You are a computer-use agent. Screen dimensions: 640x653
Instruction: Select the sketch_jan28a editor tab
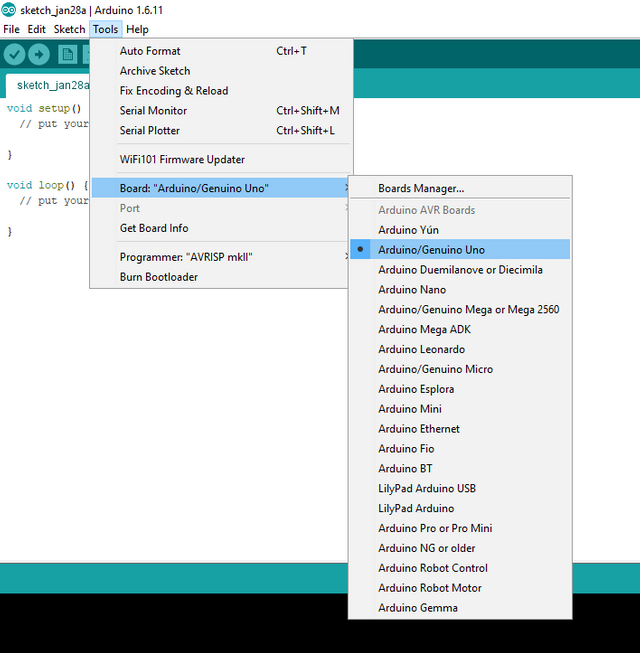pos(49,85)
